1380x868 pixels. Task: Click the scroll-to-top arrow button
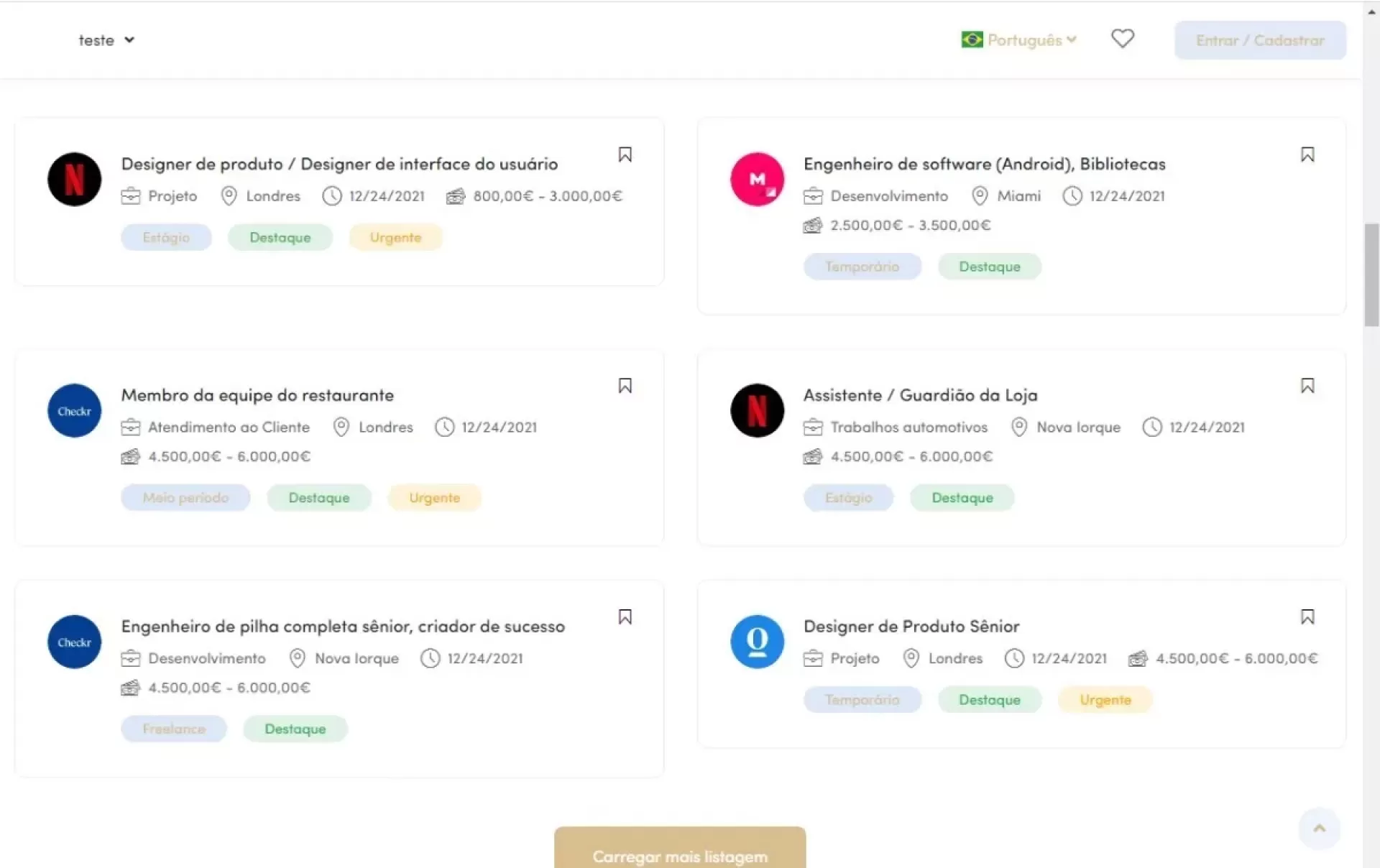coord(1319,828)
